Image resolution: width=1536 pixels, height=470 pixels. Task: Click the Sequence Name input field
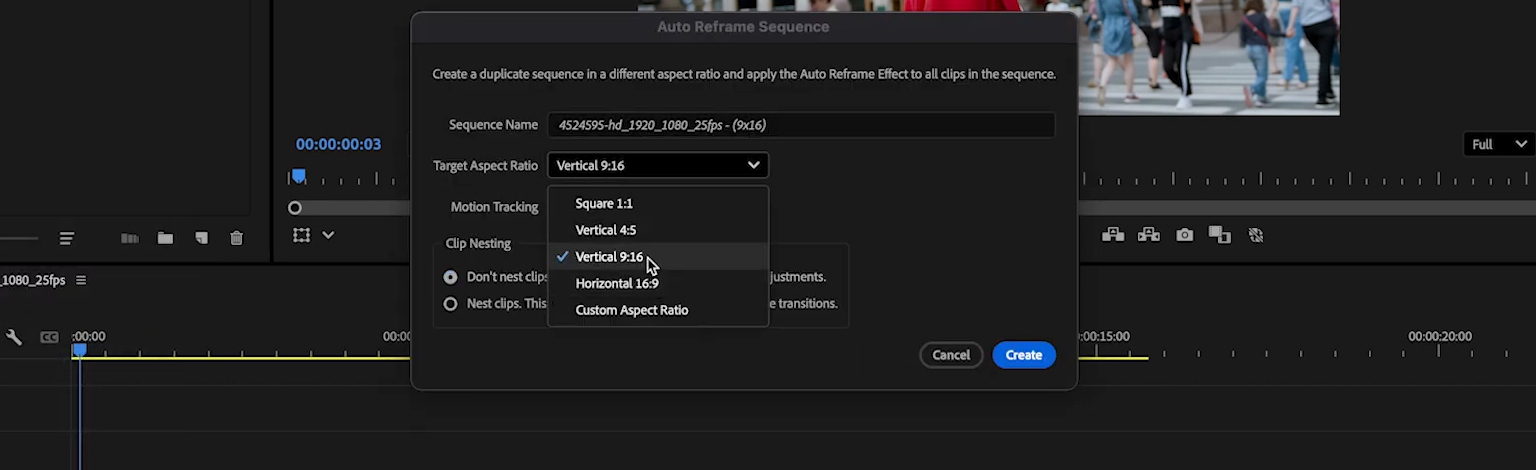click(x=801, y=125)
